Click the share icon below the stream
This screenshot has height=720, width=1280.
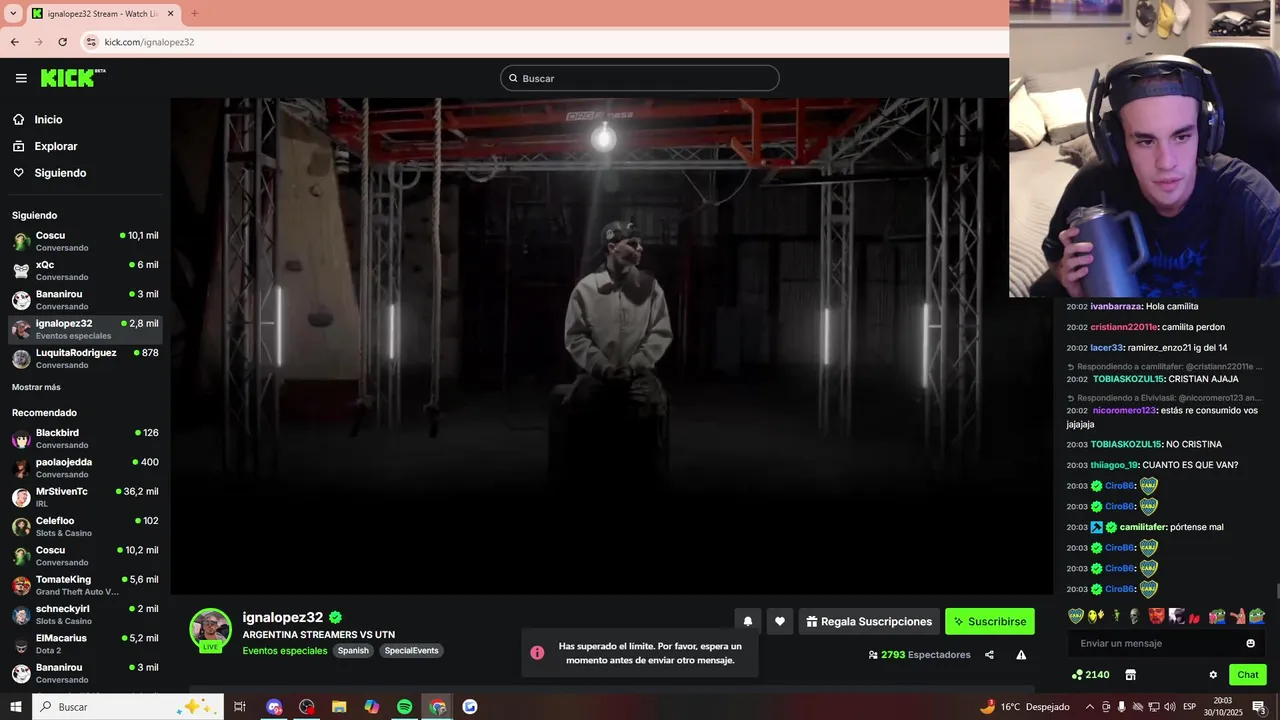pyautogui.click(x=989, y=655)
